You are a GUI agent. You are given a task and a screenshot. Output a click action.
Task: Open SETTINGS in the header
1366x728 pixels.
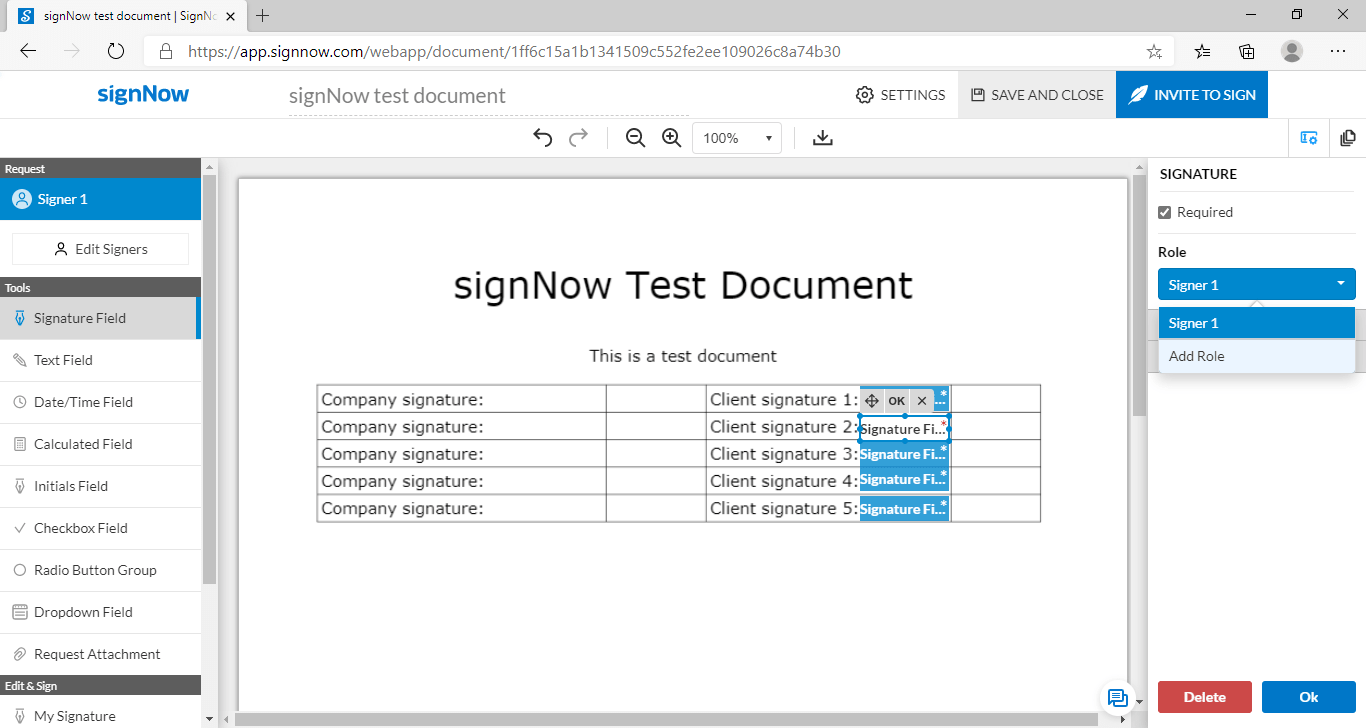[900, 95]
